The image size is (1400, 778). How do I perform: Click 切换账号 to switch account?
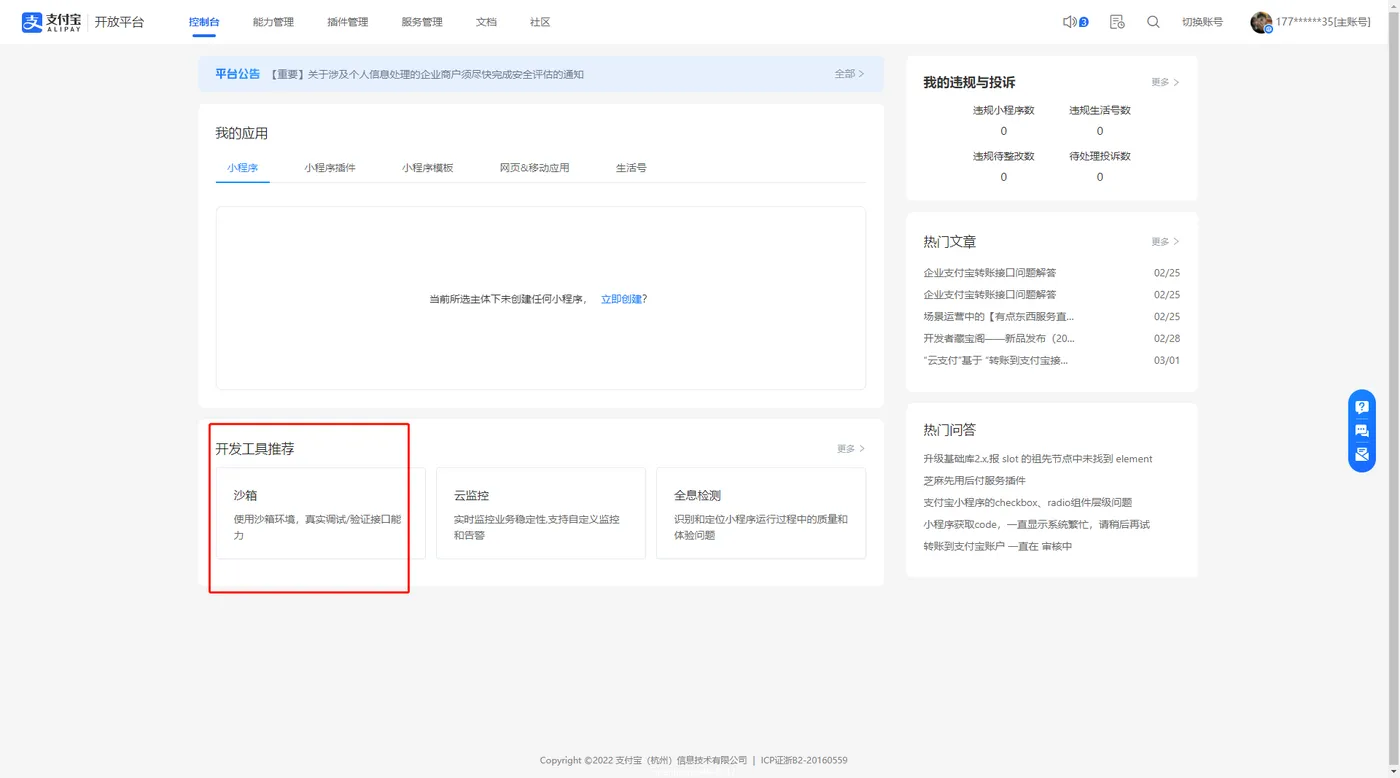click(1202, 22)
